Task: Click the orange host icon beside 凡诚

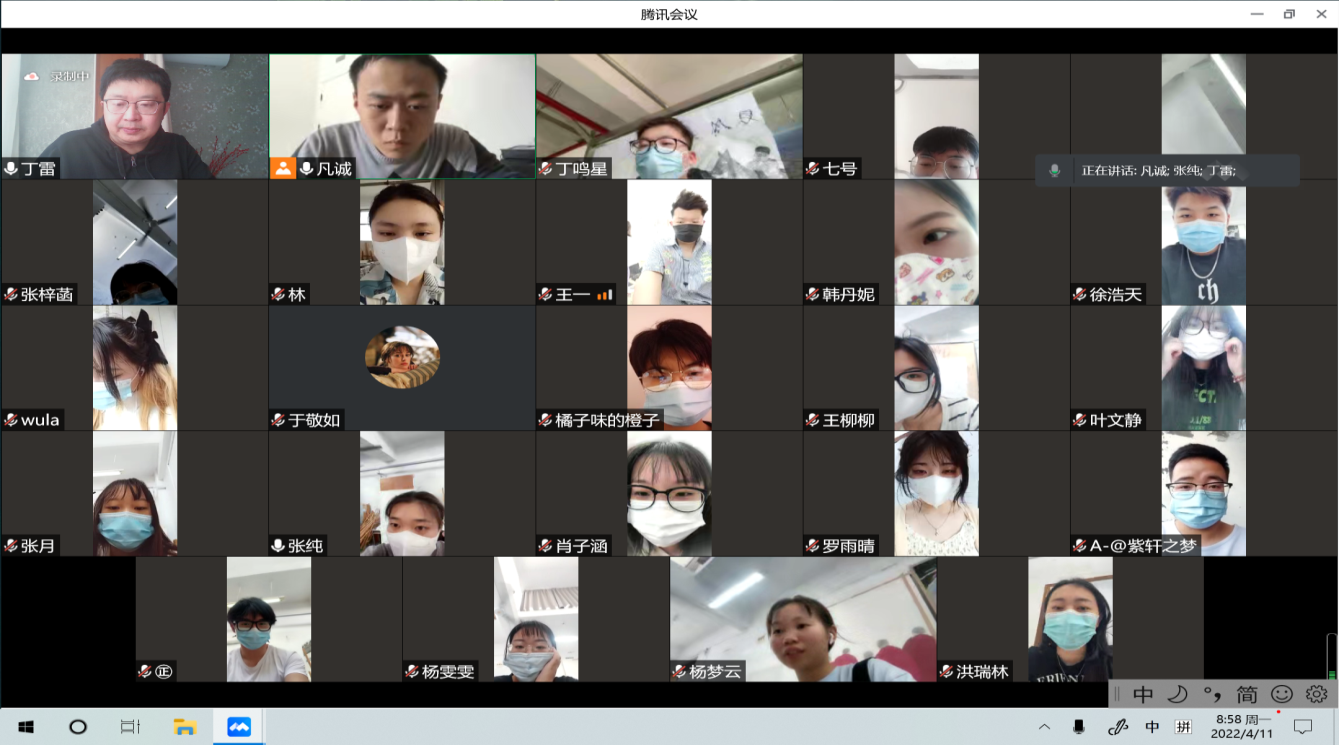Action: tap(283, 168)
